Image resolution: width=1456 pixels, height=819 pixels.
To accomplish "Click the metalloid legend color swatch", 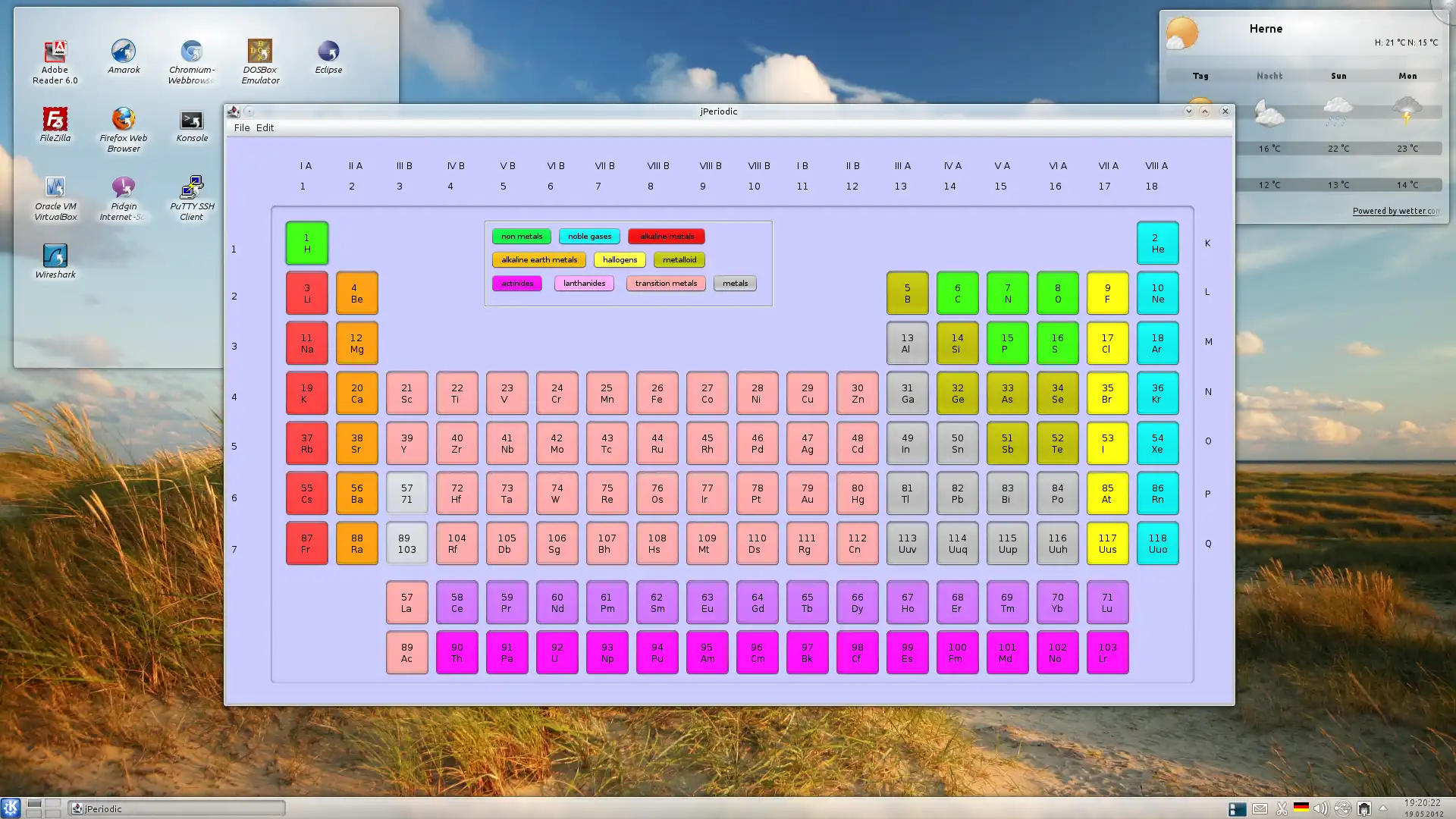I will pos(679,259).
